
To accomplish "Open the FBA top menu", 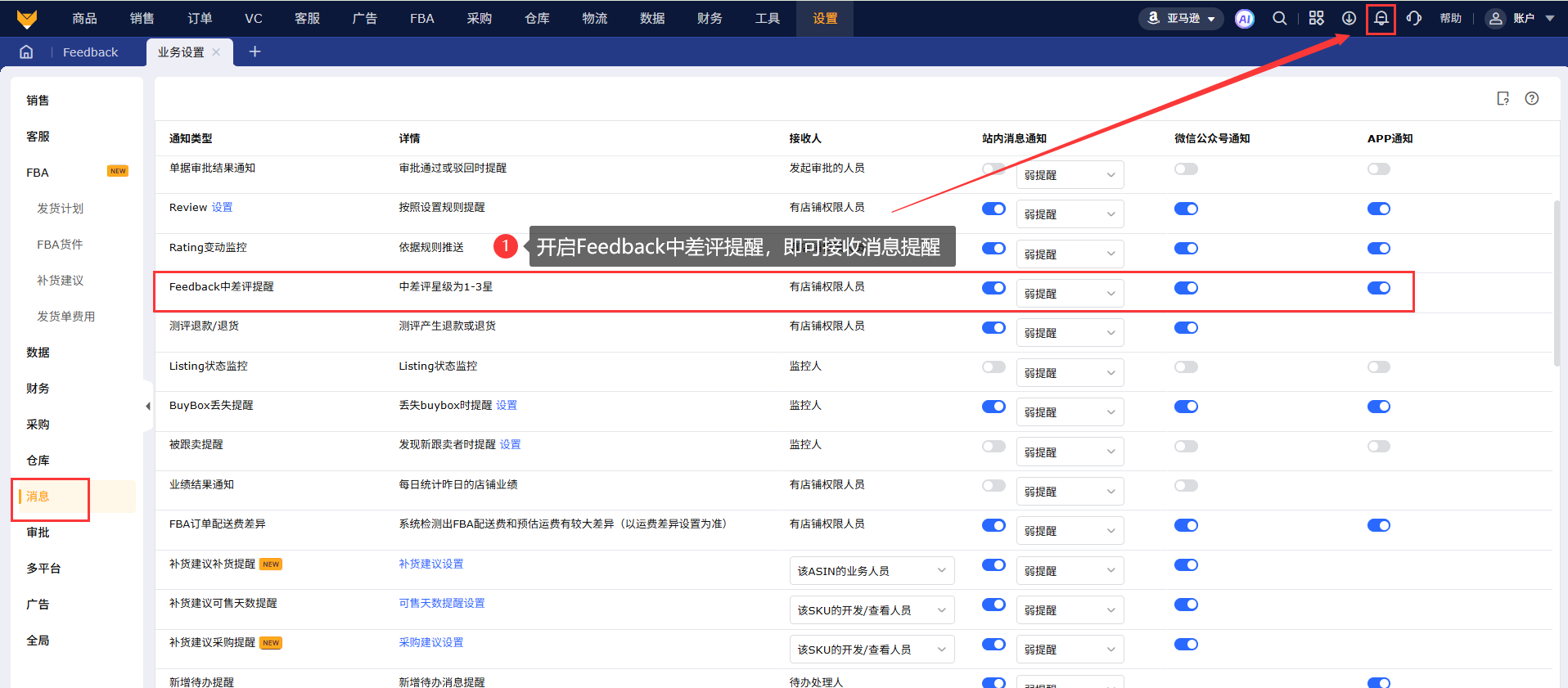I will click(421, 18).
